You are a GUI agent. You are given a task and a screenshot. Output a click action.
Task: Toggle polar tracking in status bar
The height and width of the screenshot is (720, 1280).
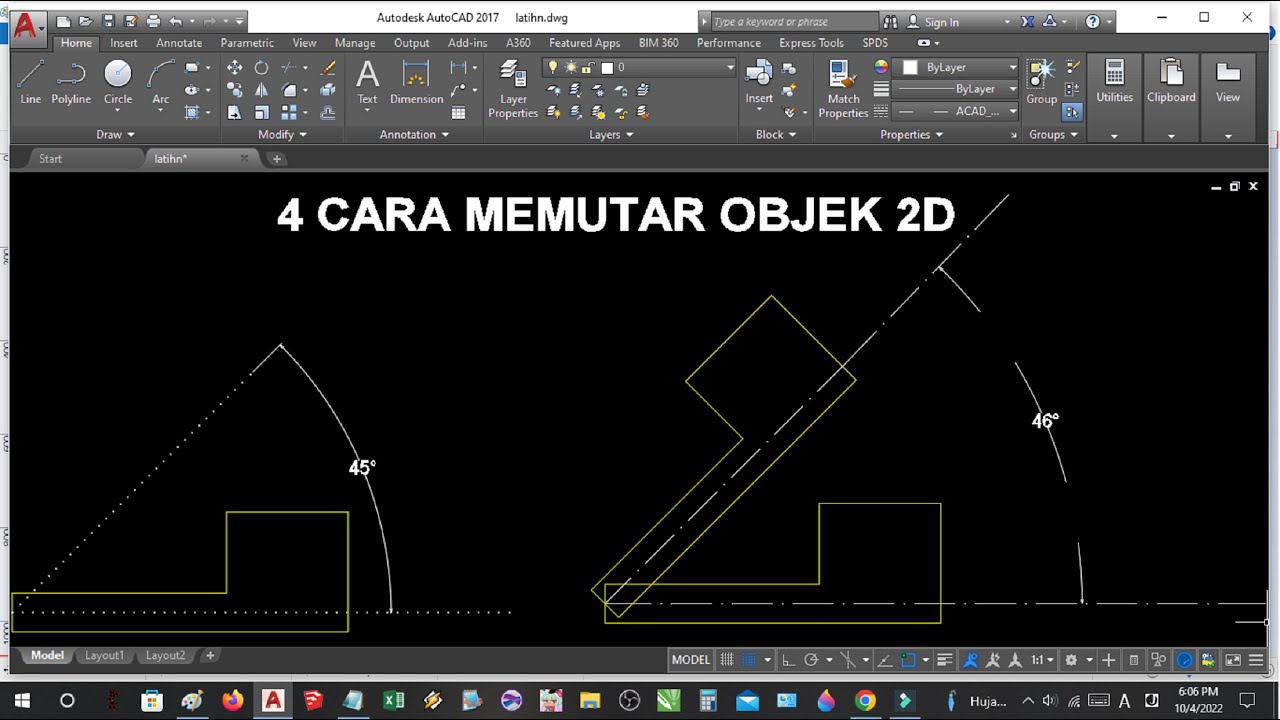(x=811, y=660)
